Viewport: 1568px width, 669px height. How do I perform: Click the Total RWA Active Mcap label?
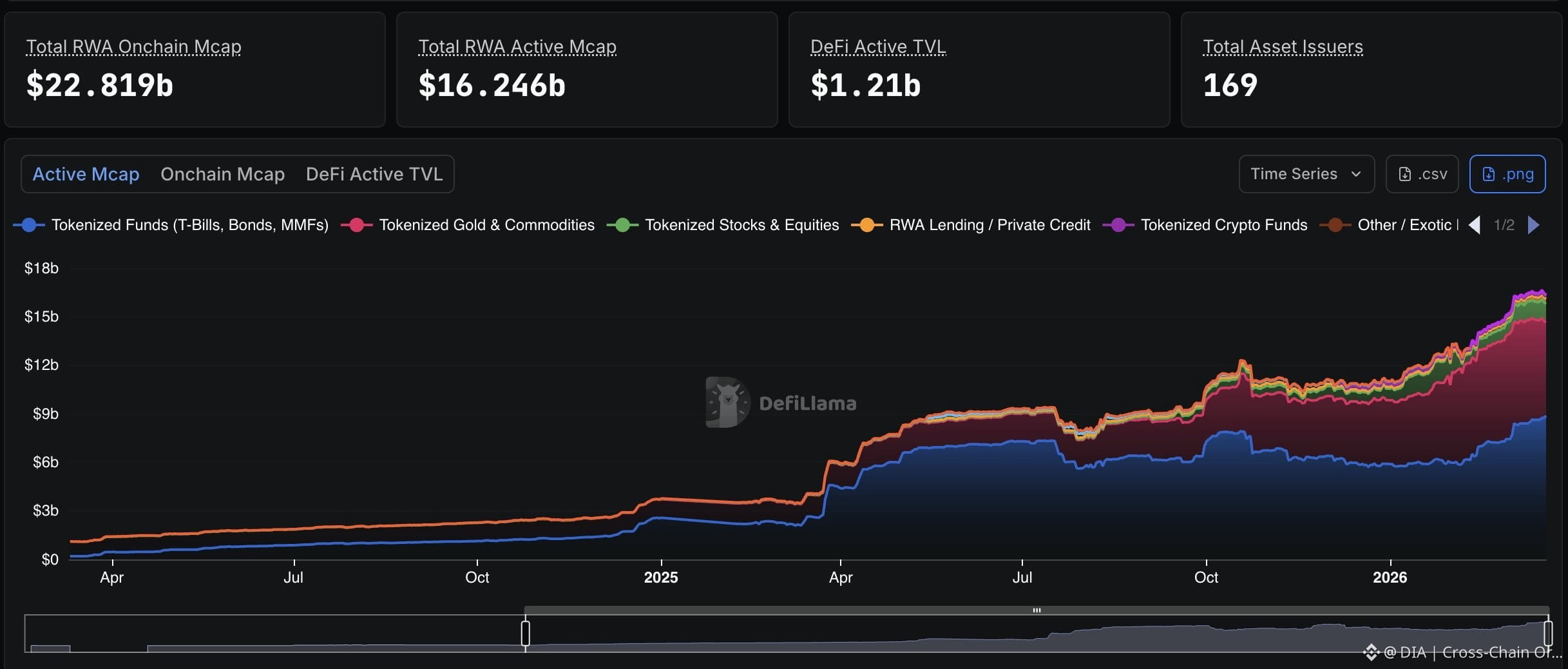pos(517,46)
